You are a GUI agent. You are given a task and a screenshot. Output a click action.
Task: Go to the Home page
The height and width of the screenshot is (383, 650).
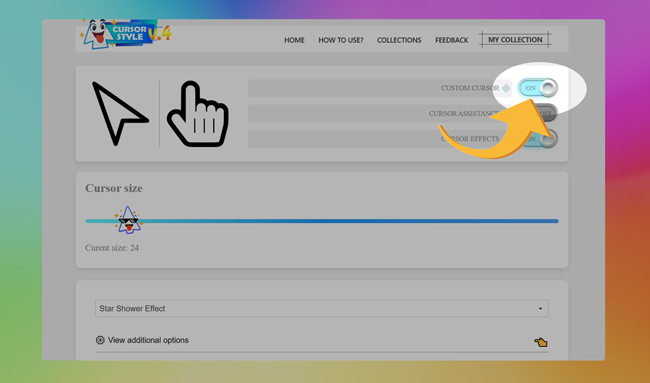coord(294,40)
